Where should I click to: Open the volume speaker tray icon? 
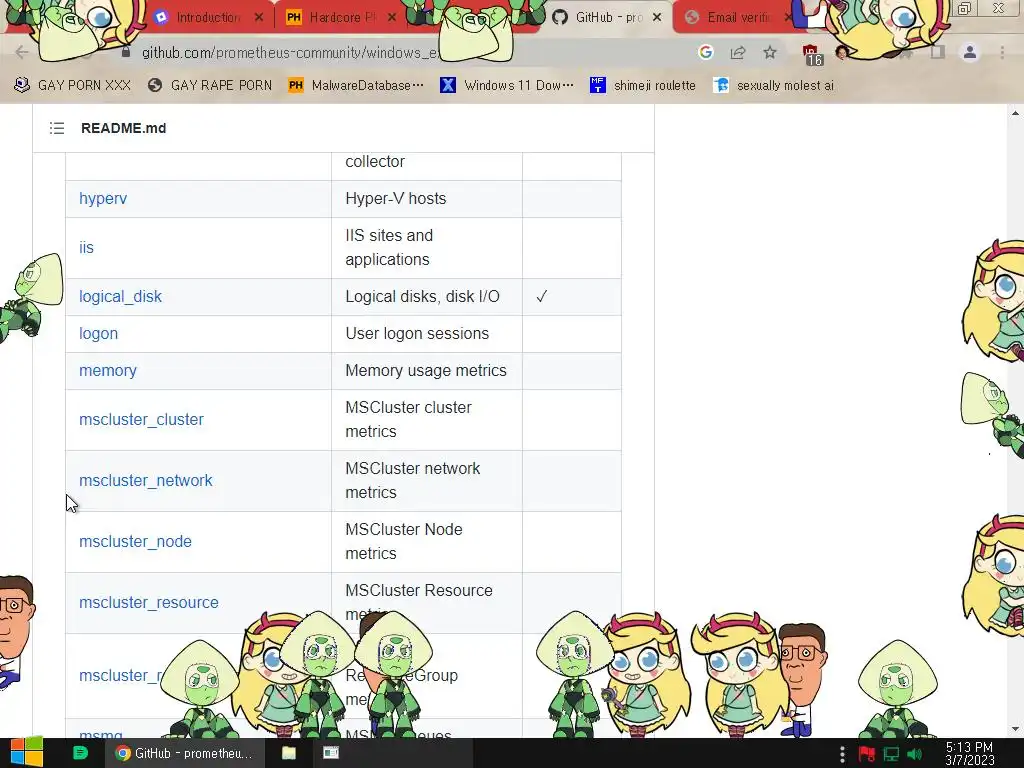pos(914,754)
